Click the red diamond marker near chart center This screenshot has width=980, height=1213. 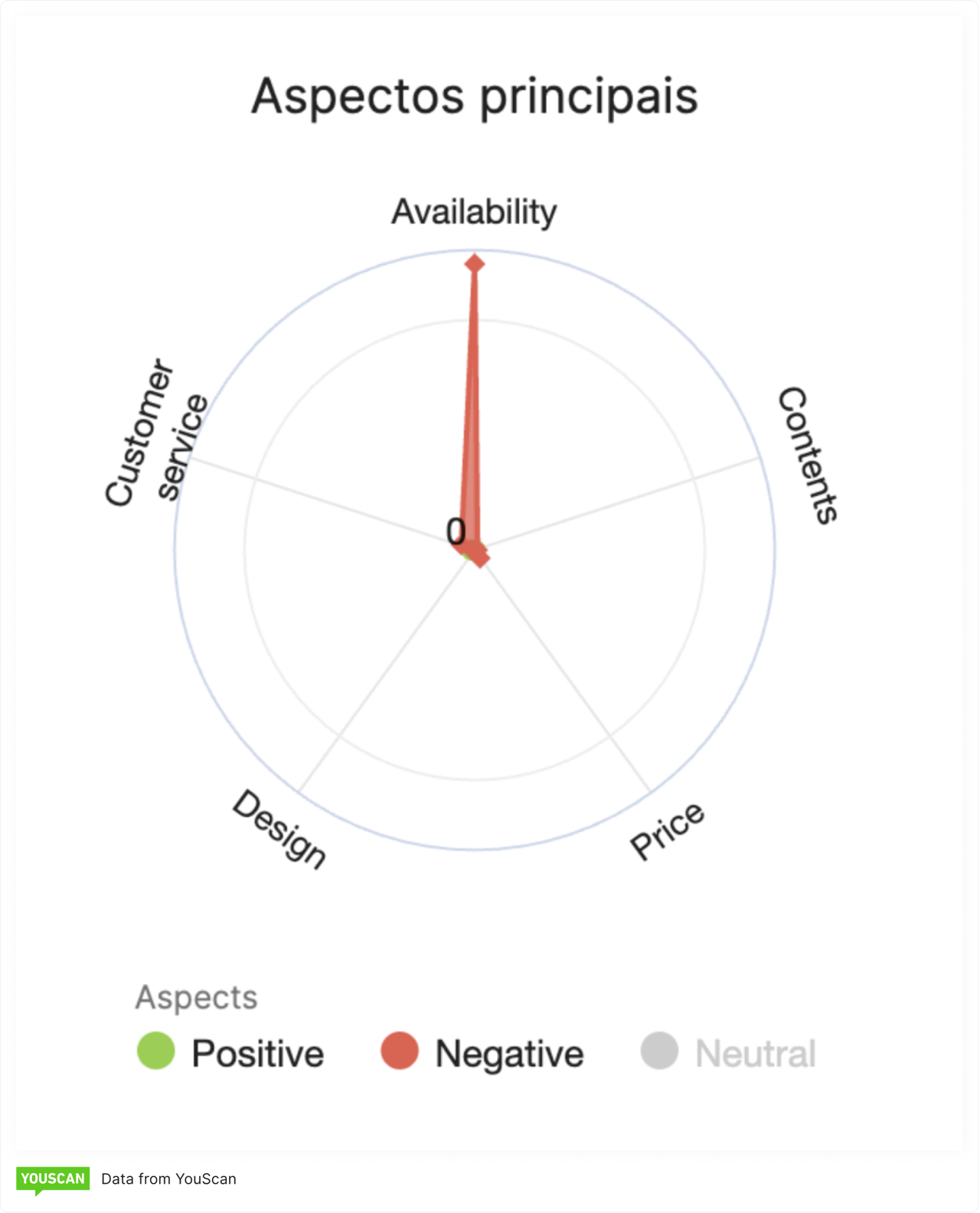click(x=480, y=558)
